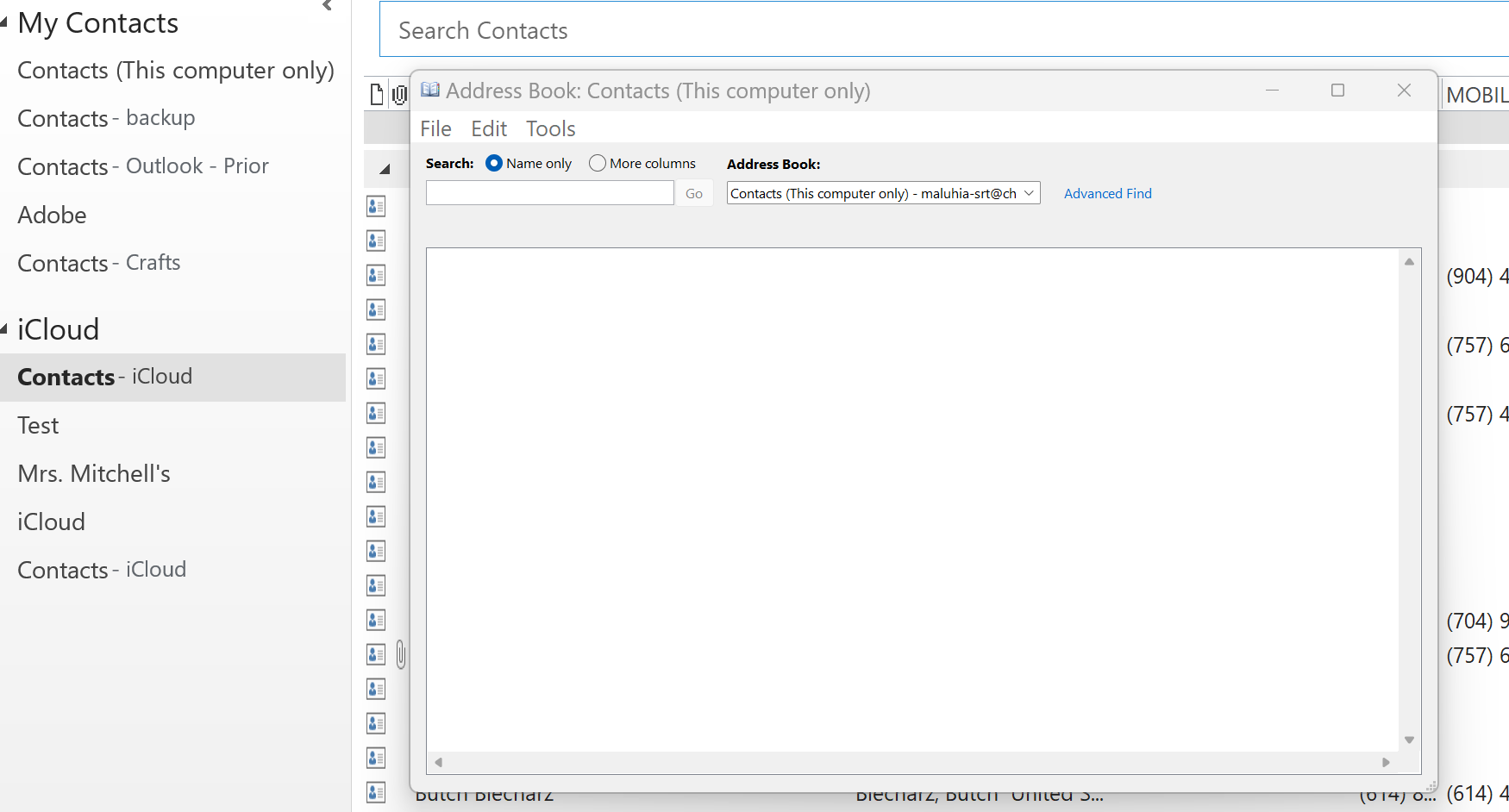Click the MOBIL column header
This screenshot has height=812, width=1509.
pos(1476,95)
